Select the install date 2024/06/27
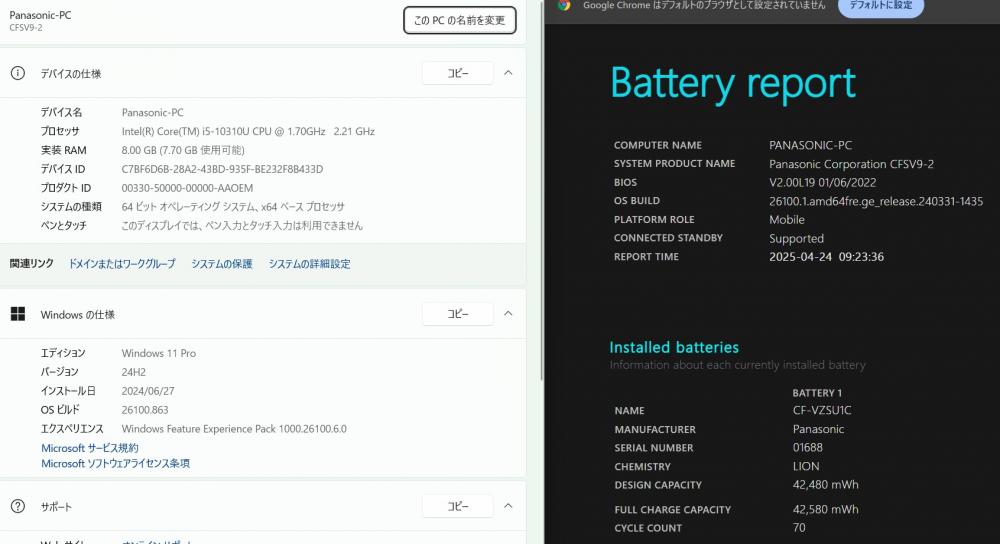Screen dimensions: 1000x544 click(147, 391)
